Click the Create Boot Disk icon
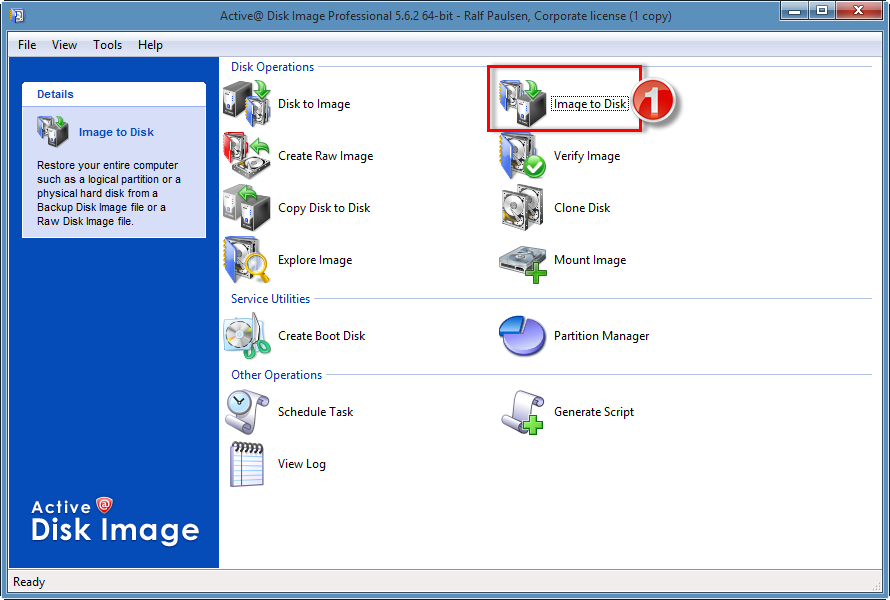The image size is (890, 600). (247, 336)
